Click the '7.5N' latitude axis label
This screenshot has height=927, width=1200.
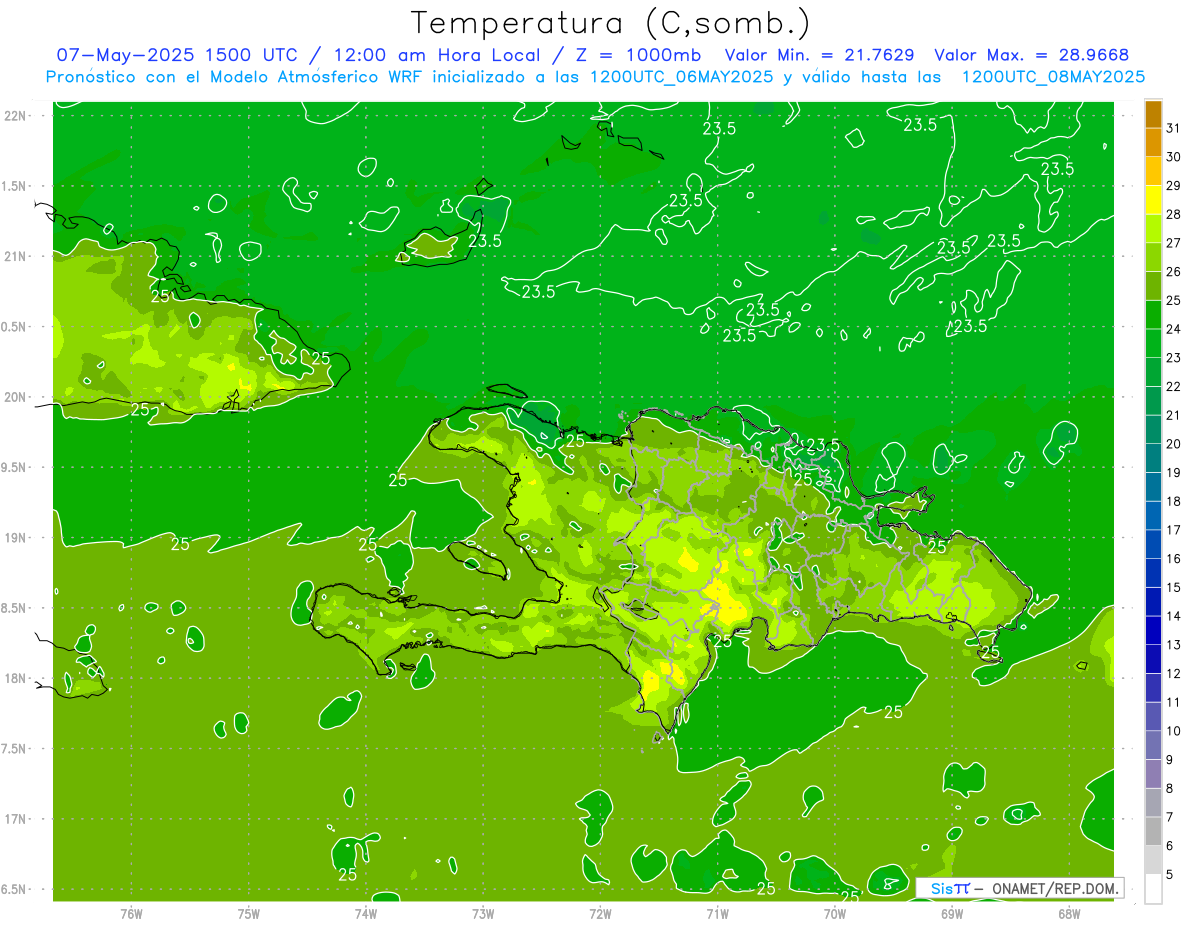point(14,749)
